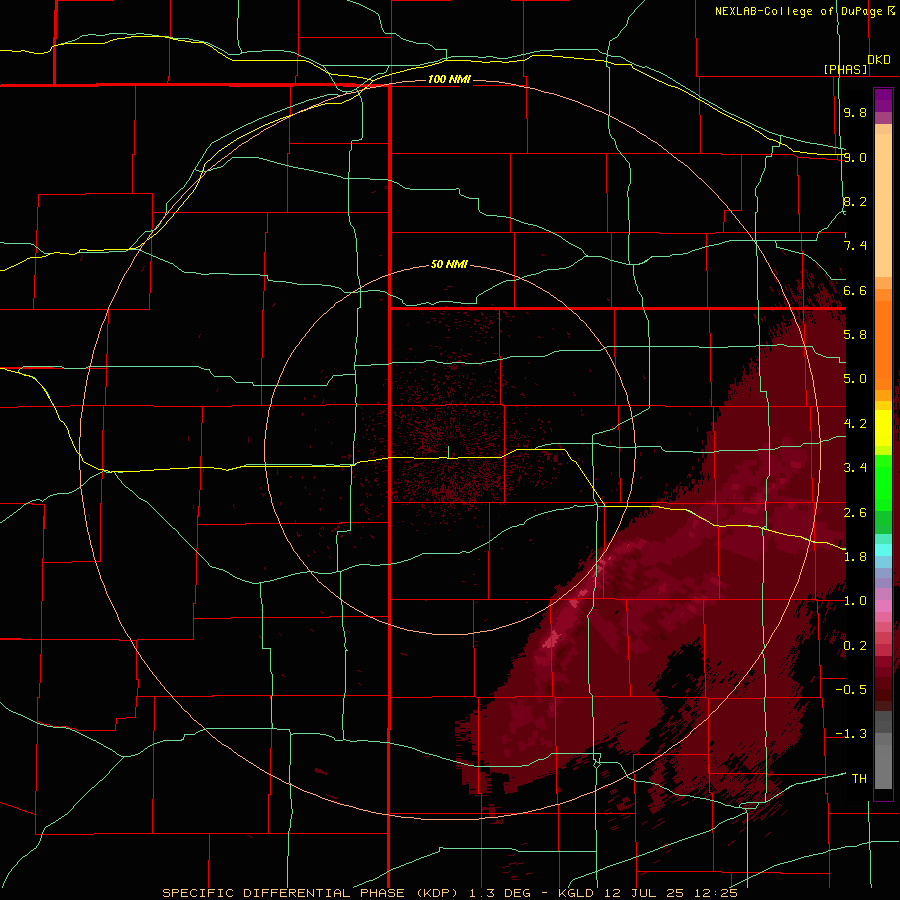
Task: Select the 1.8 legend value
Action: point(855,556)
